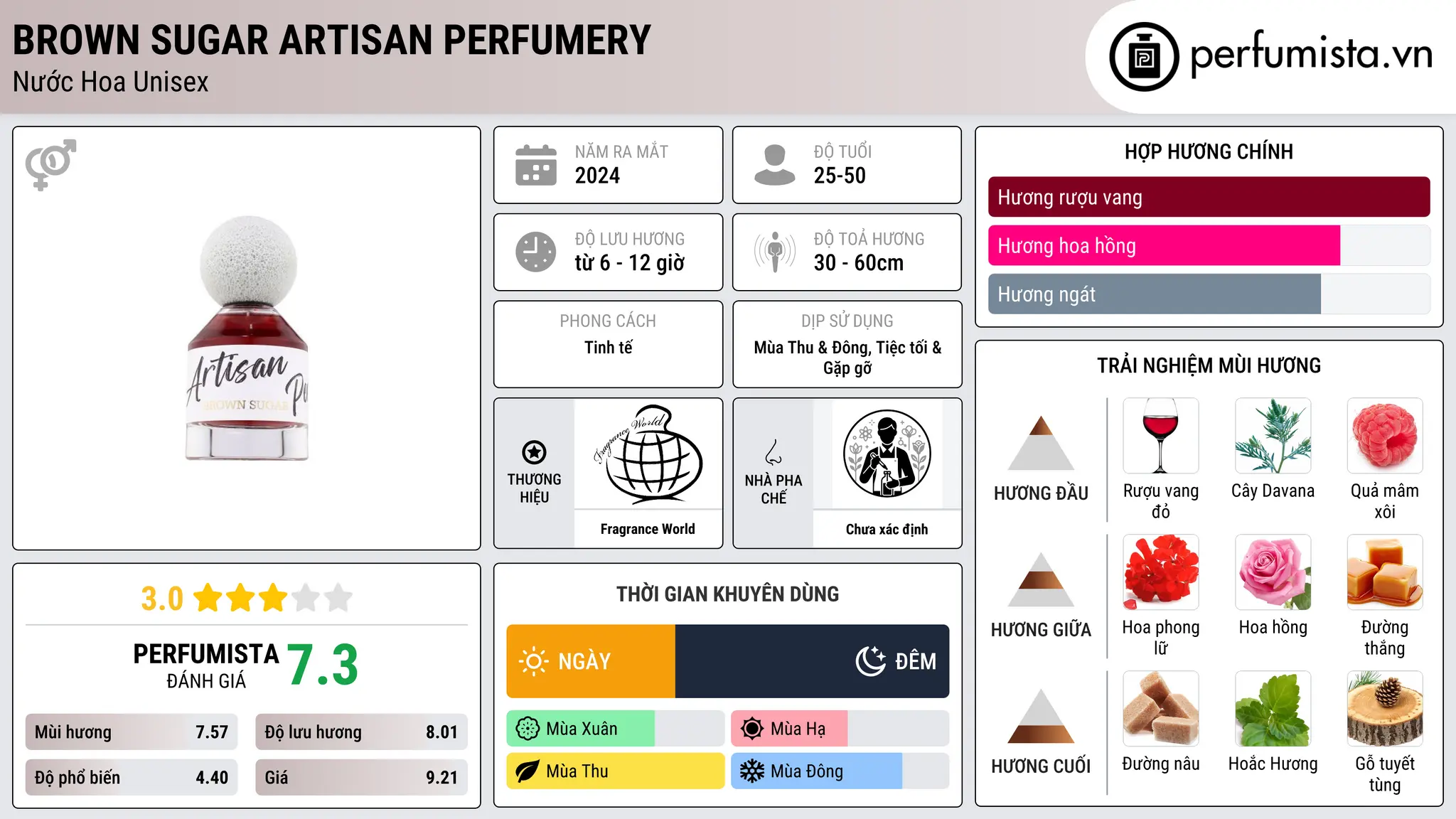Click the Hương ngát accord bar
The height and width of the screenshot is (819, 1456).
[x=1209, y=294]
